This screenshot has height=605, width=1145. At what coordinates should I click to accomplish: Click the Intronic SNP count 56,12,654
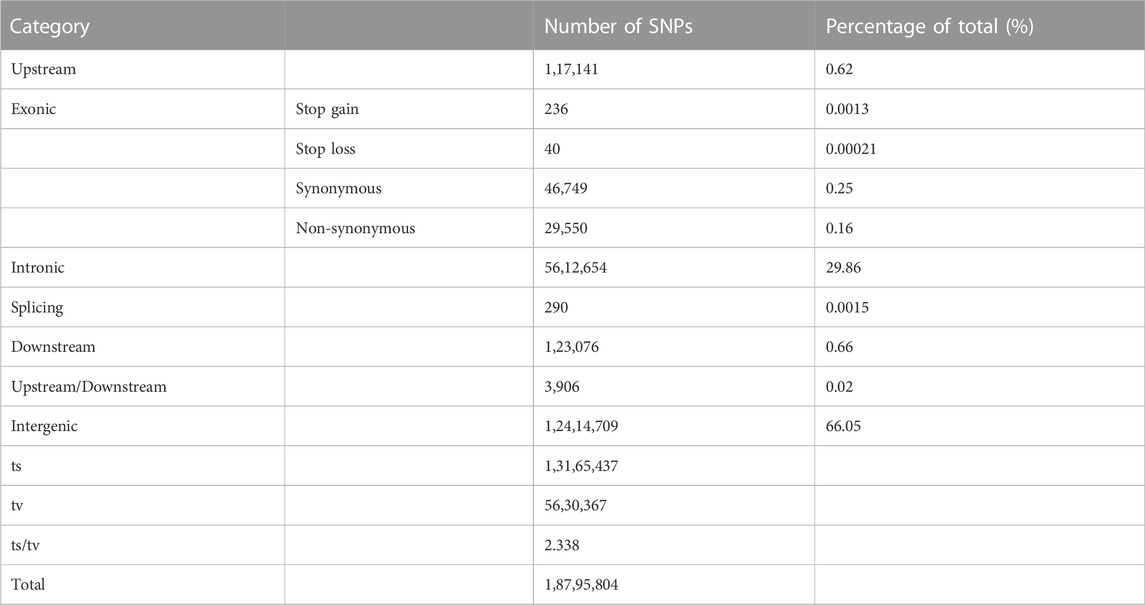[575, 268]
